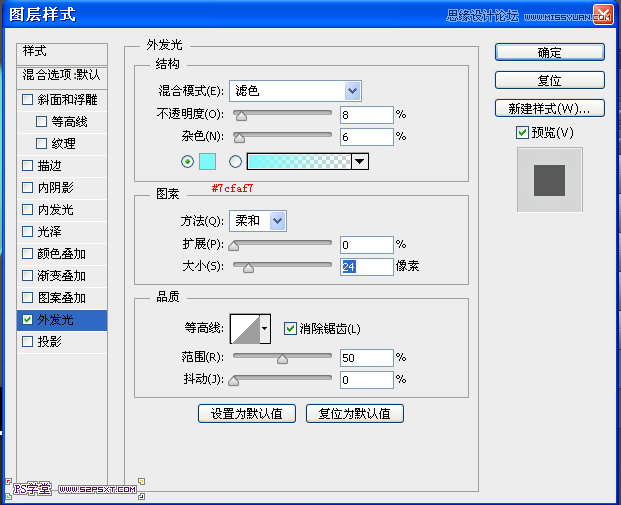
Task: Click the 等高线 contour curve thumbnail
Action: tap(245, 329)
